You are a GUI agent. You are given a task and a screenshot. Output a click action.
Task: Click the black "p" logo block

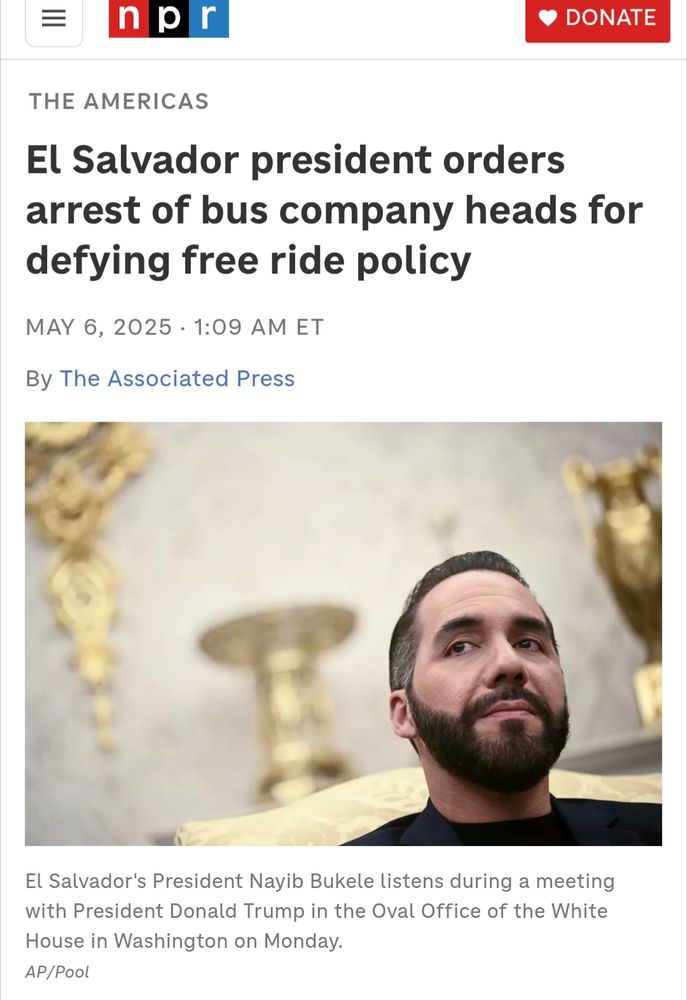click(x=169, y=18)
